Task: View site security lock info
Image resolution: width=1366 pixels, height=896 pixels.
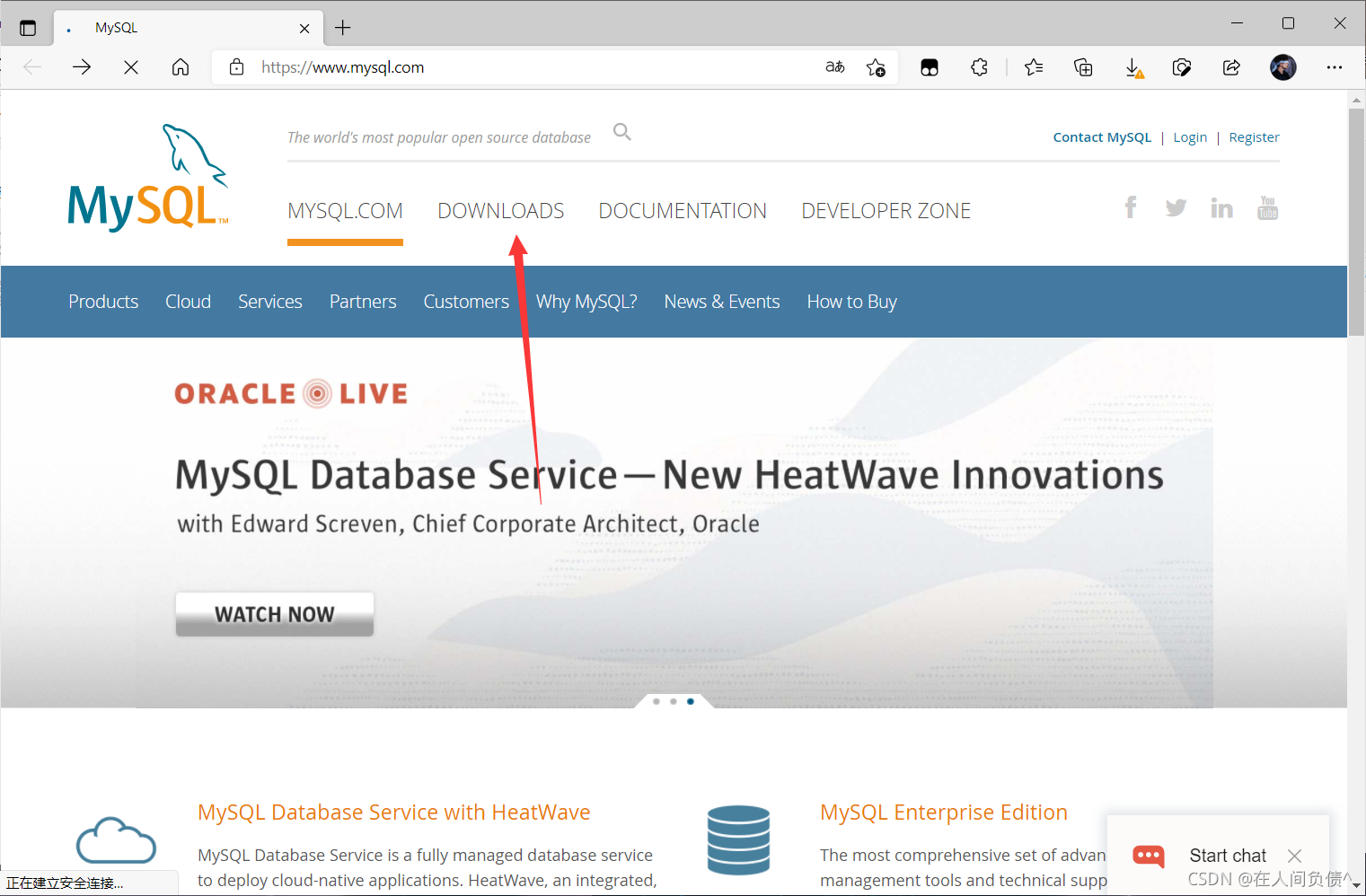Action: click(236, 67)
